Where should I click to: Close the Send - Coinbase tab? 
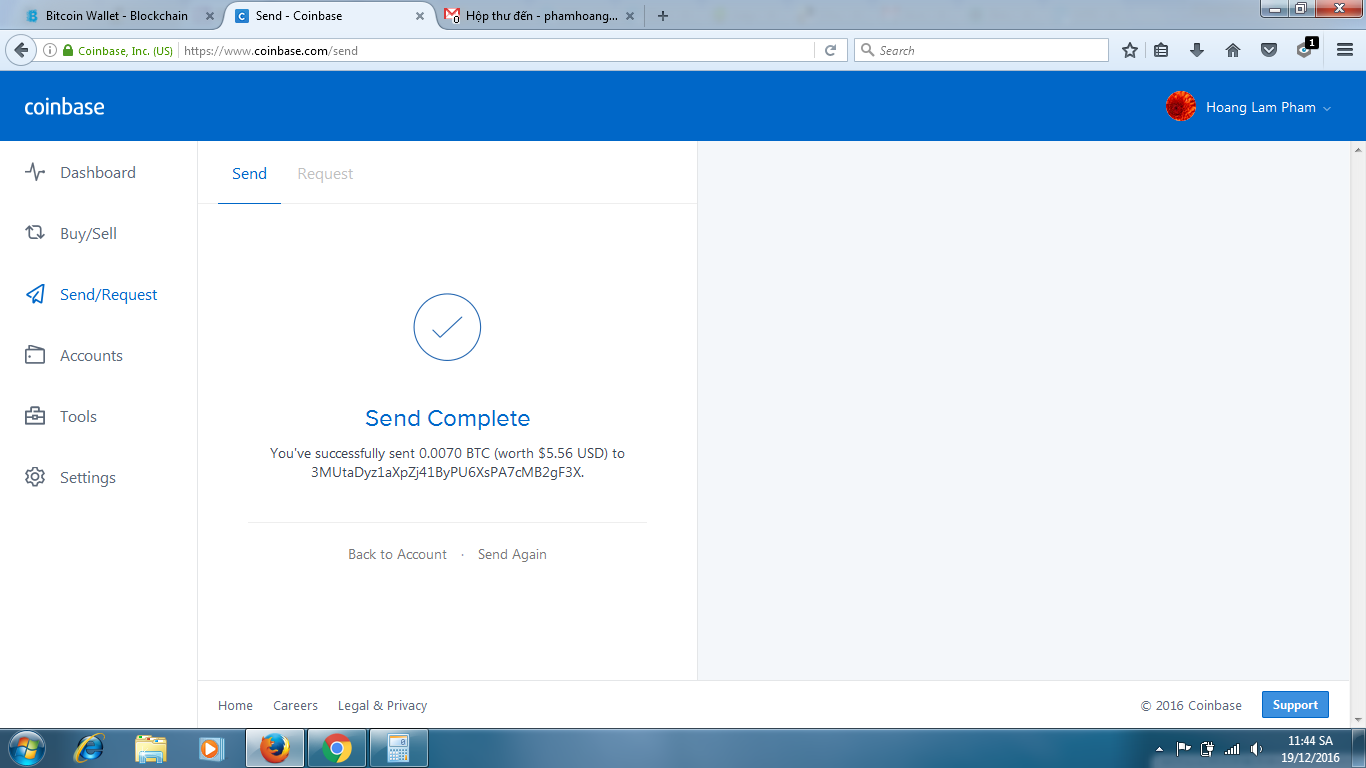click(420, 16)
